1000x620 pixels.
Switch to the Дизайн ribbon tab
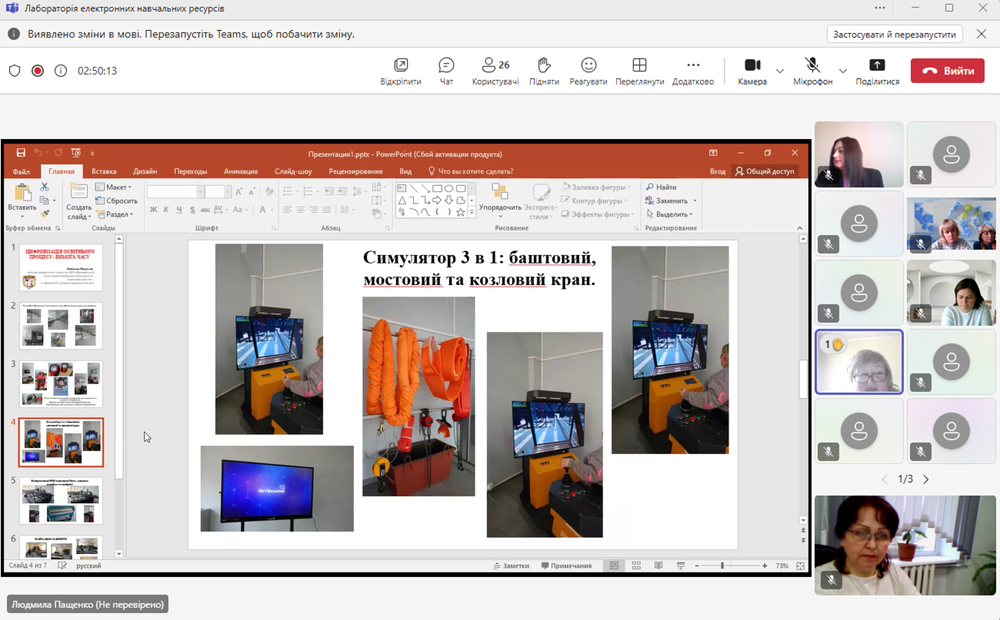click(145, 171)
